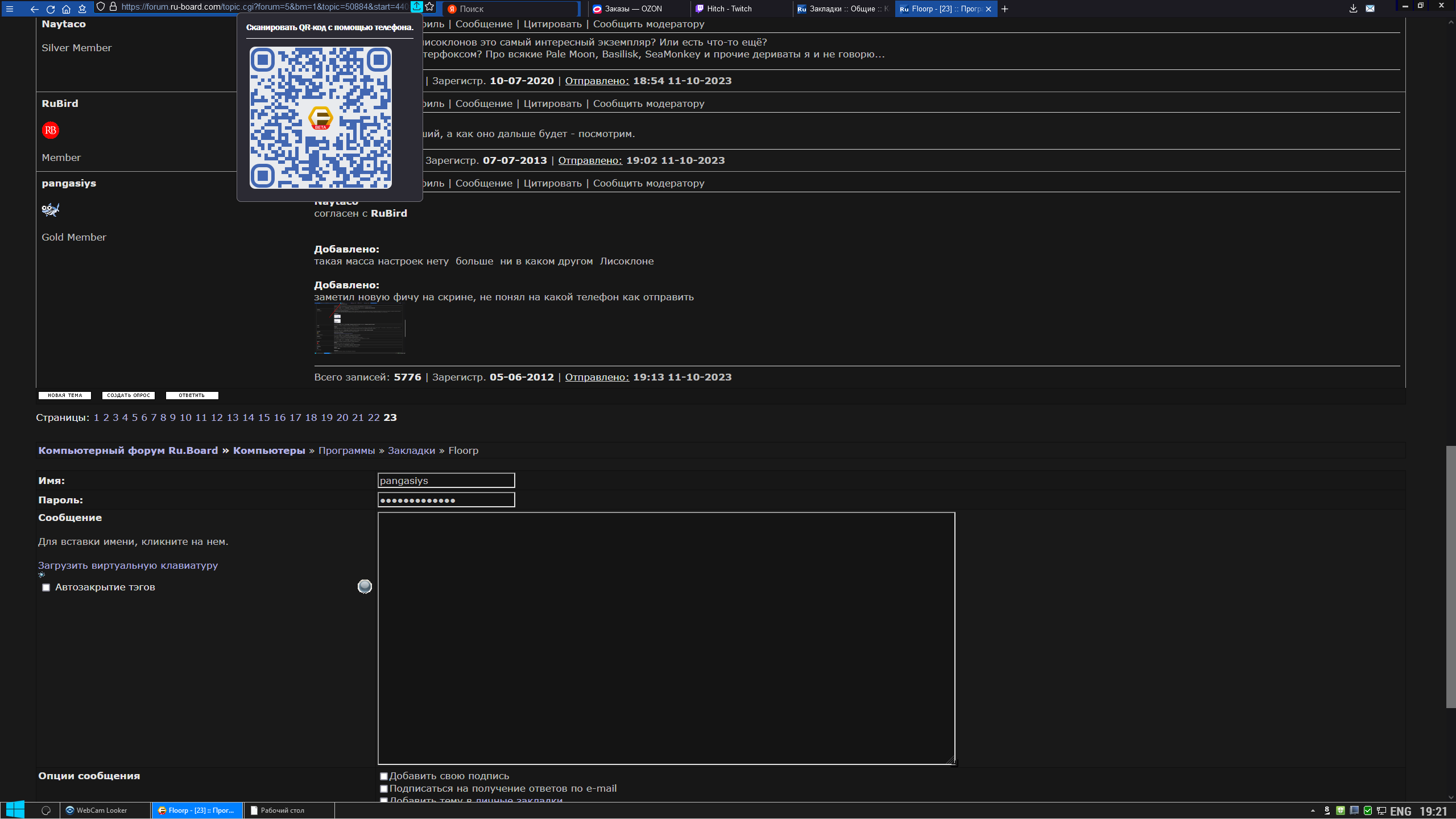This screenshot has width=1456, height=819.
Task: Open WebCam Looker from taskbar
Action: [105, 810]
